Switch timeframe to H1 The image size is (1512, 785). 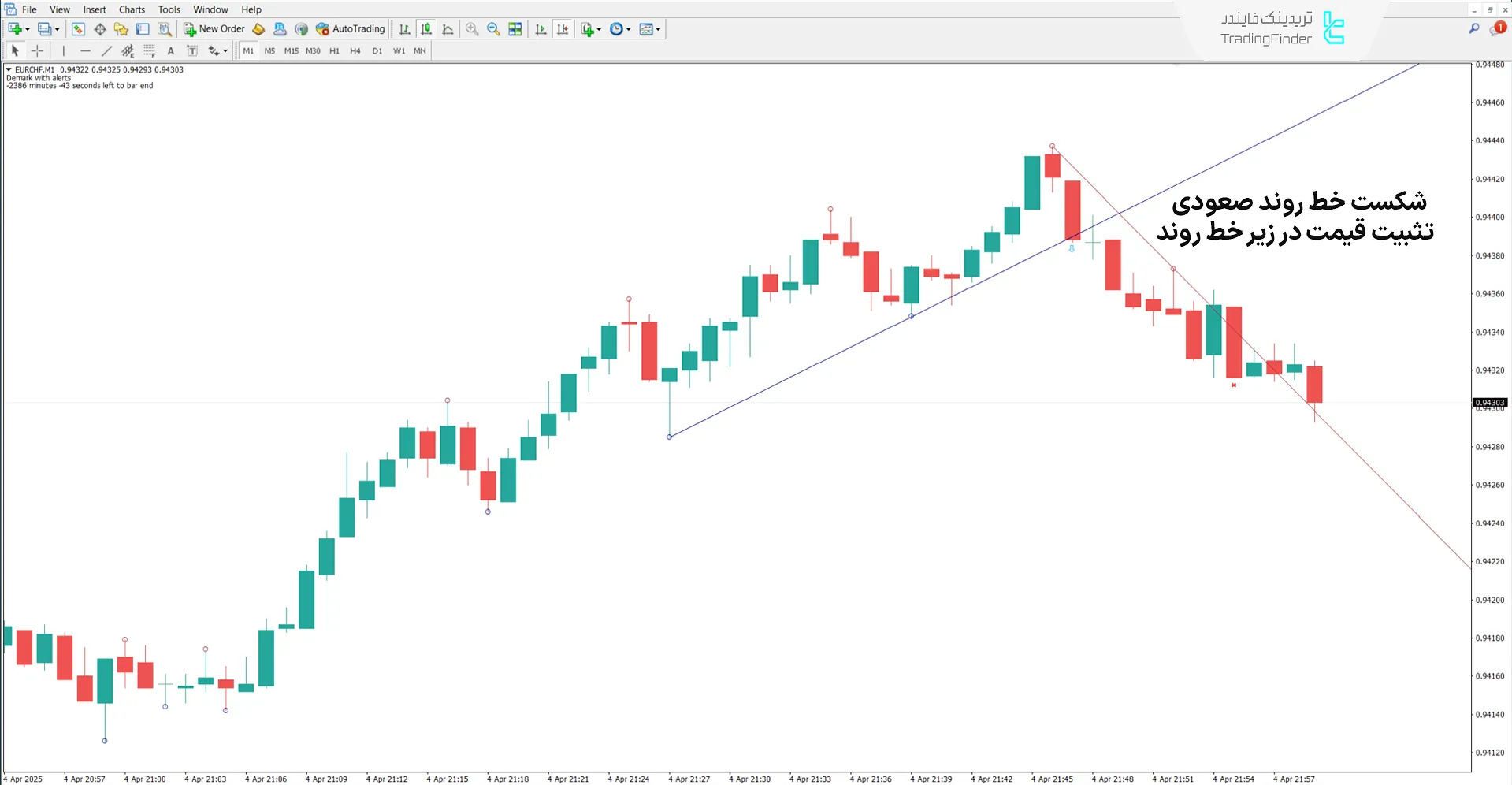(334, 50)
